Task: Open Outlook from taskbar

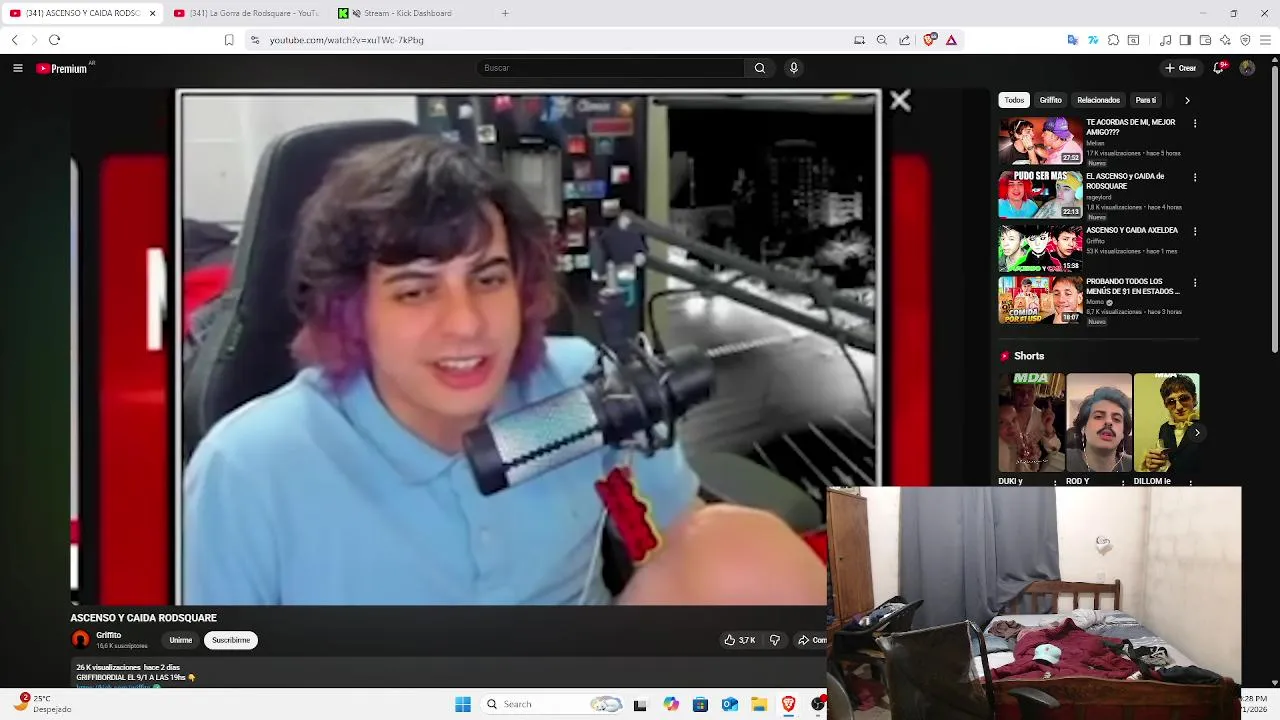Action: tap(730, 704)
